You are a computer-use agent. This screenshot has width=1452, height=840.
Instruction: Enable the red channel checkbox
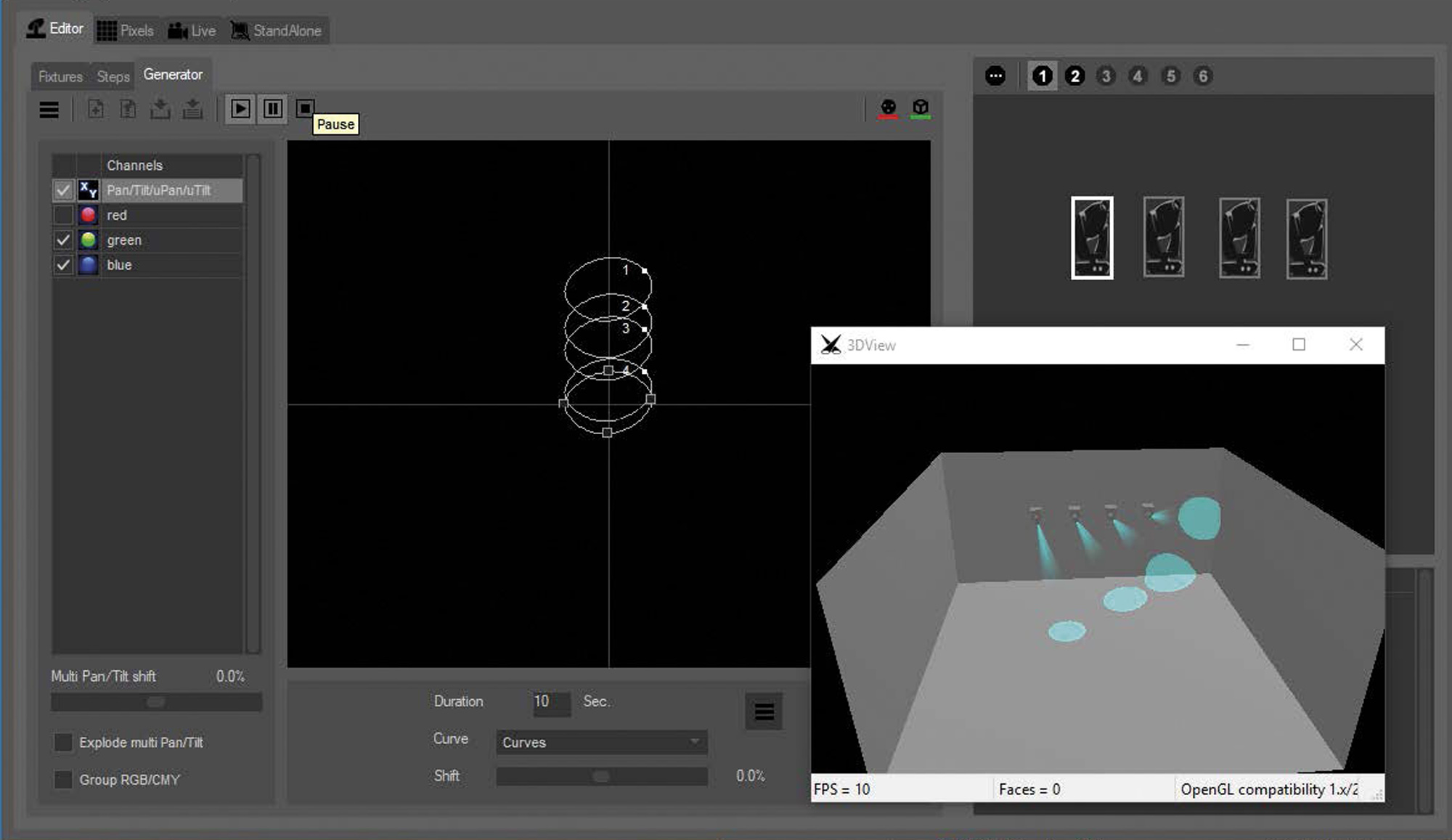[x=63, y=215]
